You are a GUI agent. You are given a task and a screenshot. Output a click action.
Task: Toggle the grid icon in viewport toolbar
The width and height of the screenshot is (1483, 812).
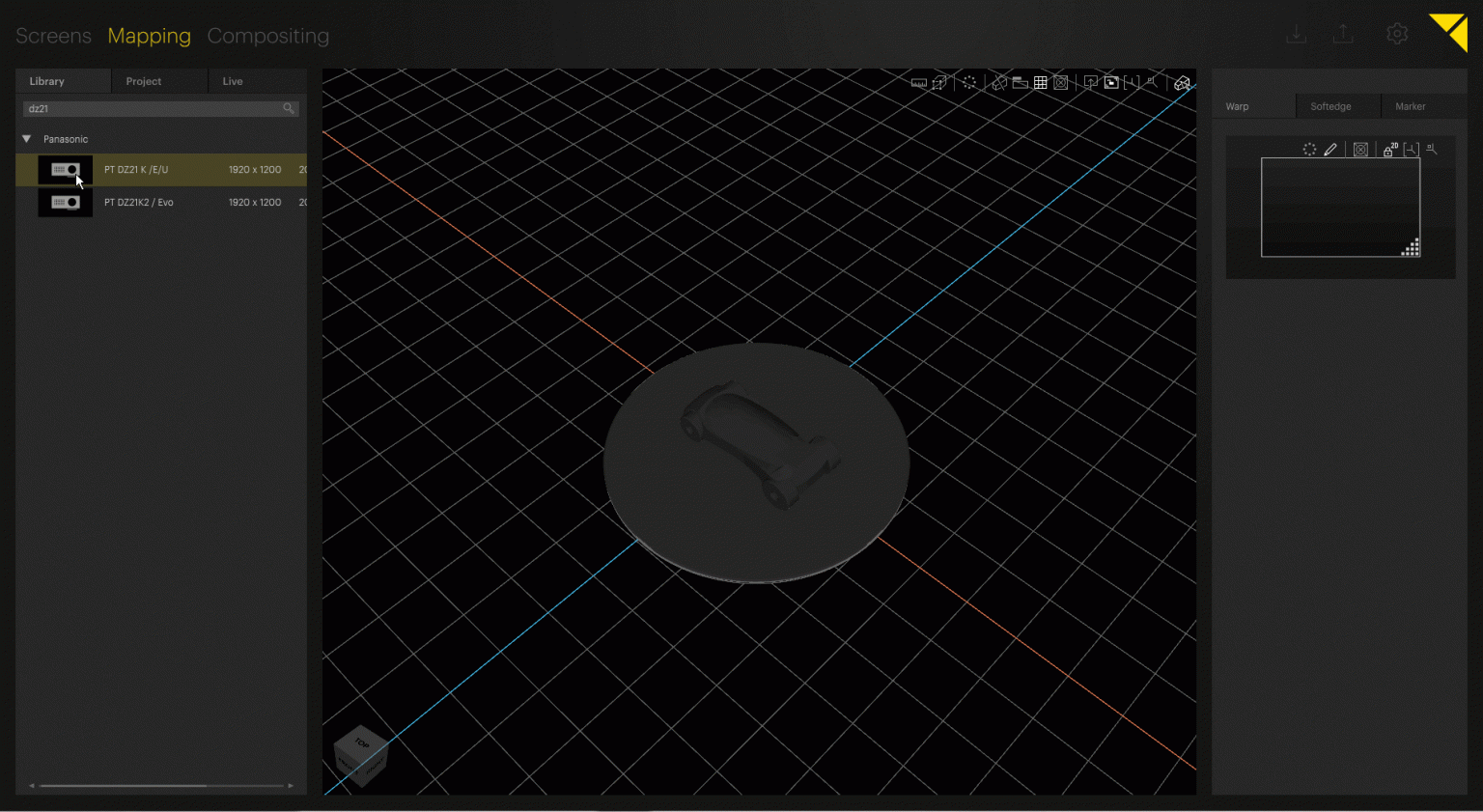1040,83
